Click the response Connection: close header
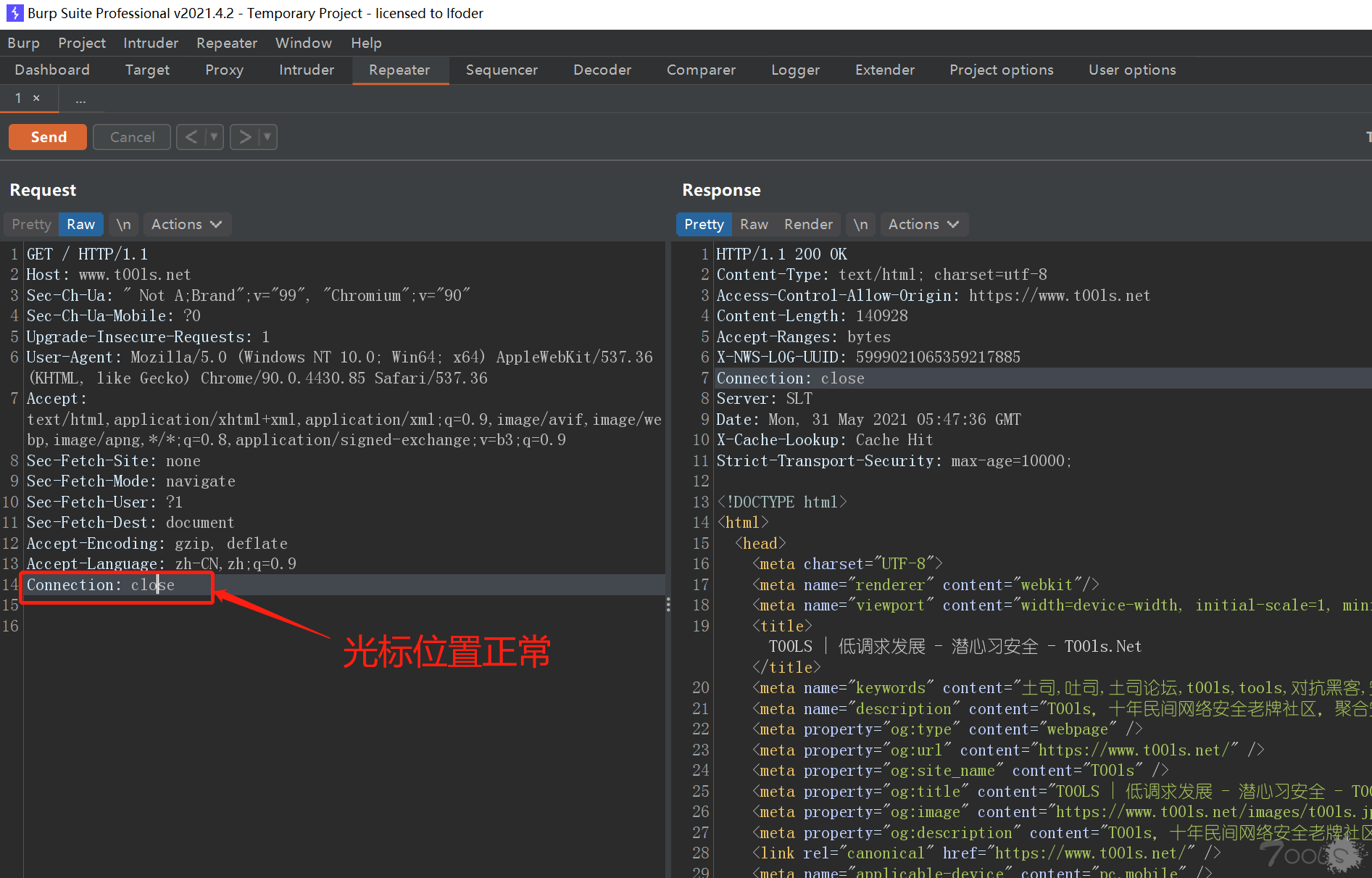The height and width of the screenshot is (878, 1372). click(x=790, y=378)
